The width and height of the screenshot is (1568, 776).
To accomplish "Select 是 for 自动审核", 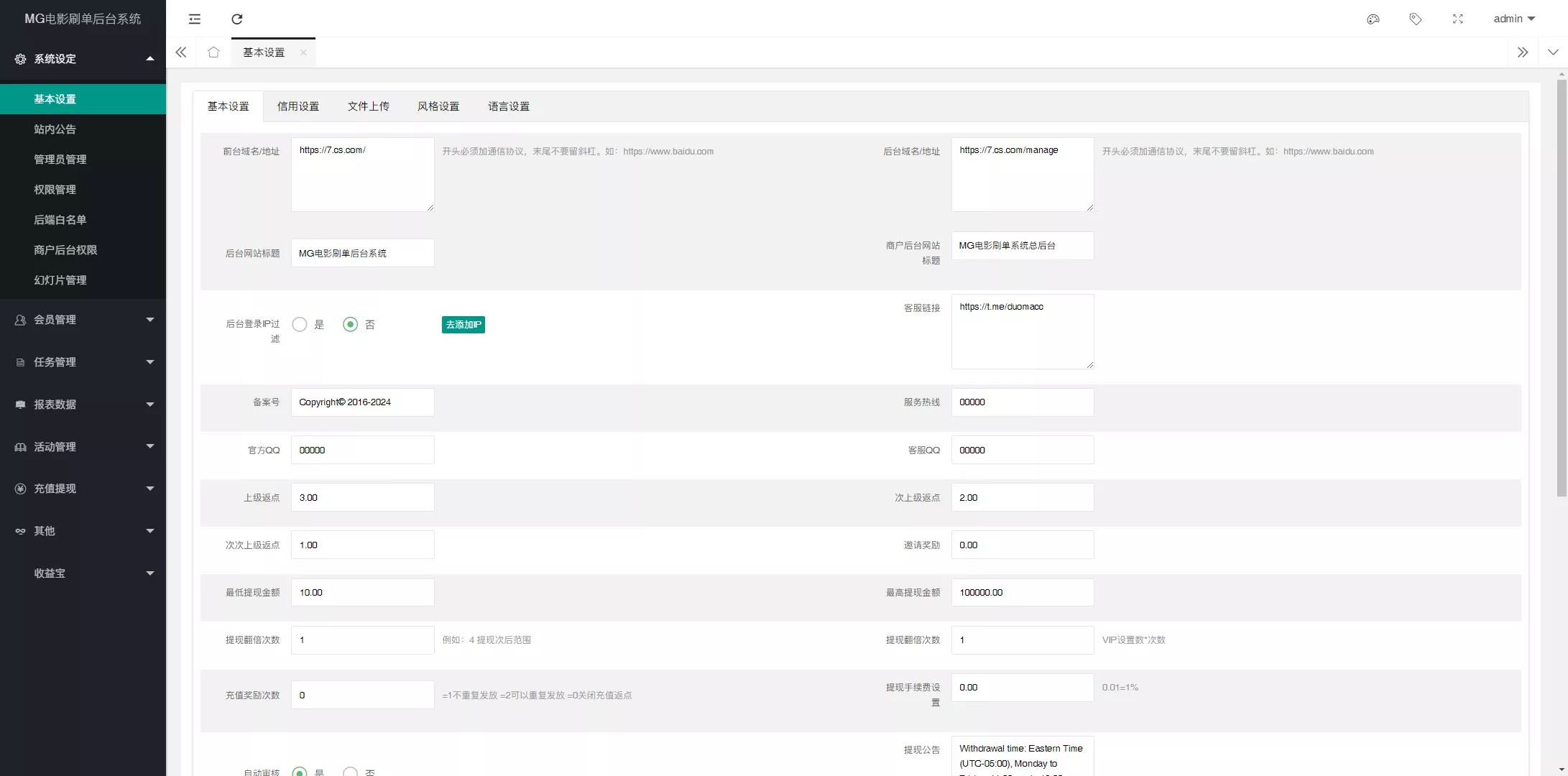I will tap(300, 772).
